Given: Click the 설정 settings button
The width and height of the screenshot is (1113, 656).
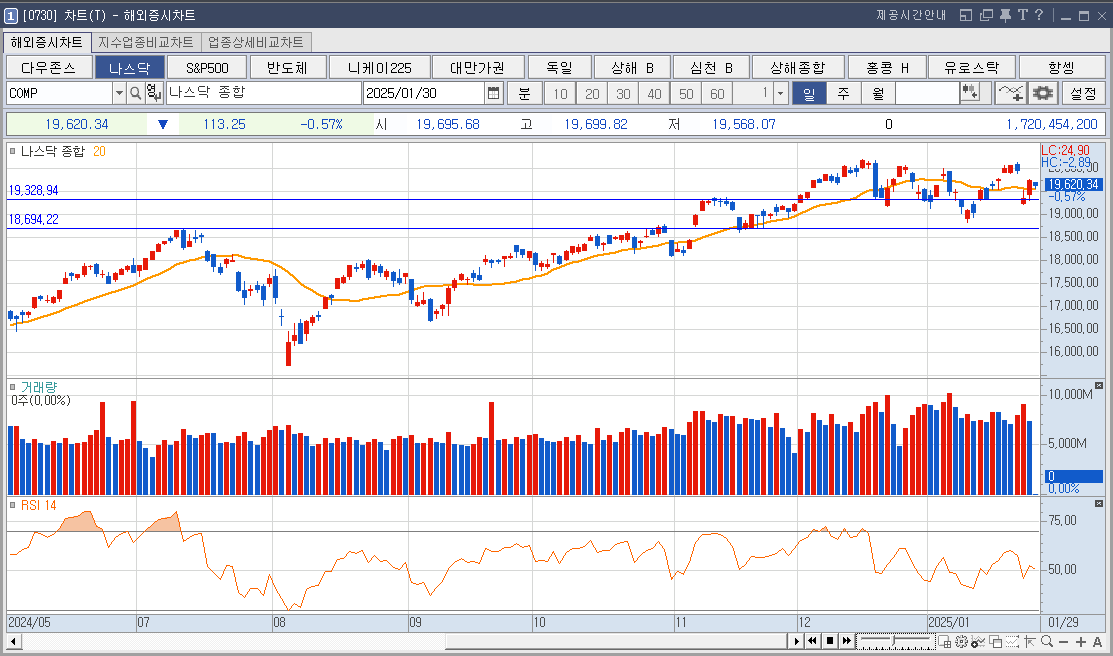Looking at the screenshot, I should [x=1083, y=93].
